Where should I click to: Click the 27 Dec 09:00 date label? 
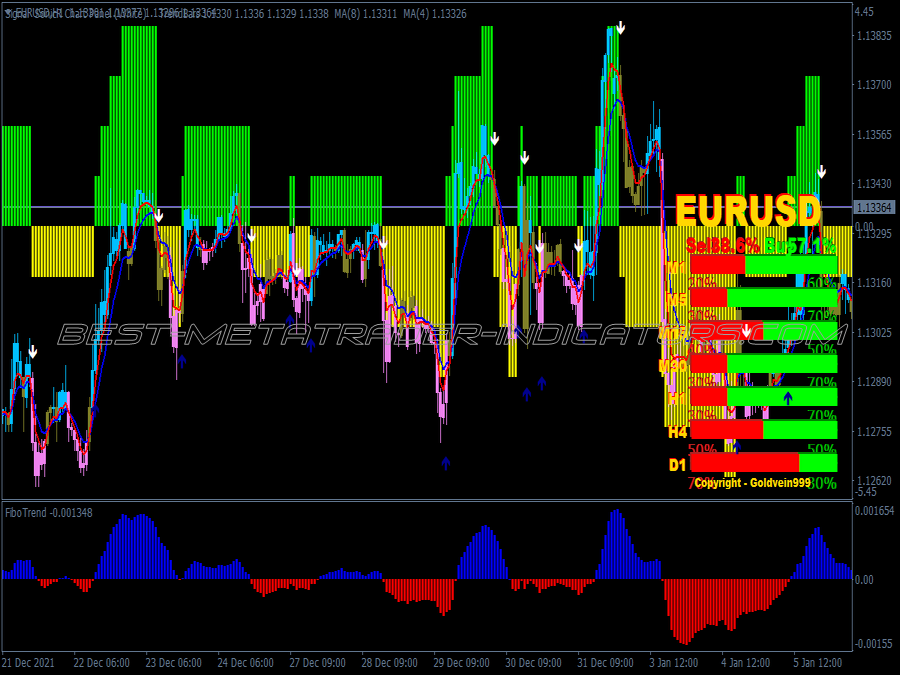(317, 663)
